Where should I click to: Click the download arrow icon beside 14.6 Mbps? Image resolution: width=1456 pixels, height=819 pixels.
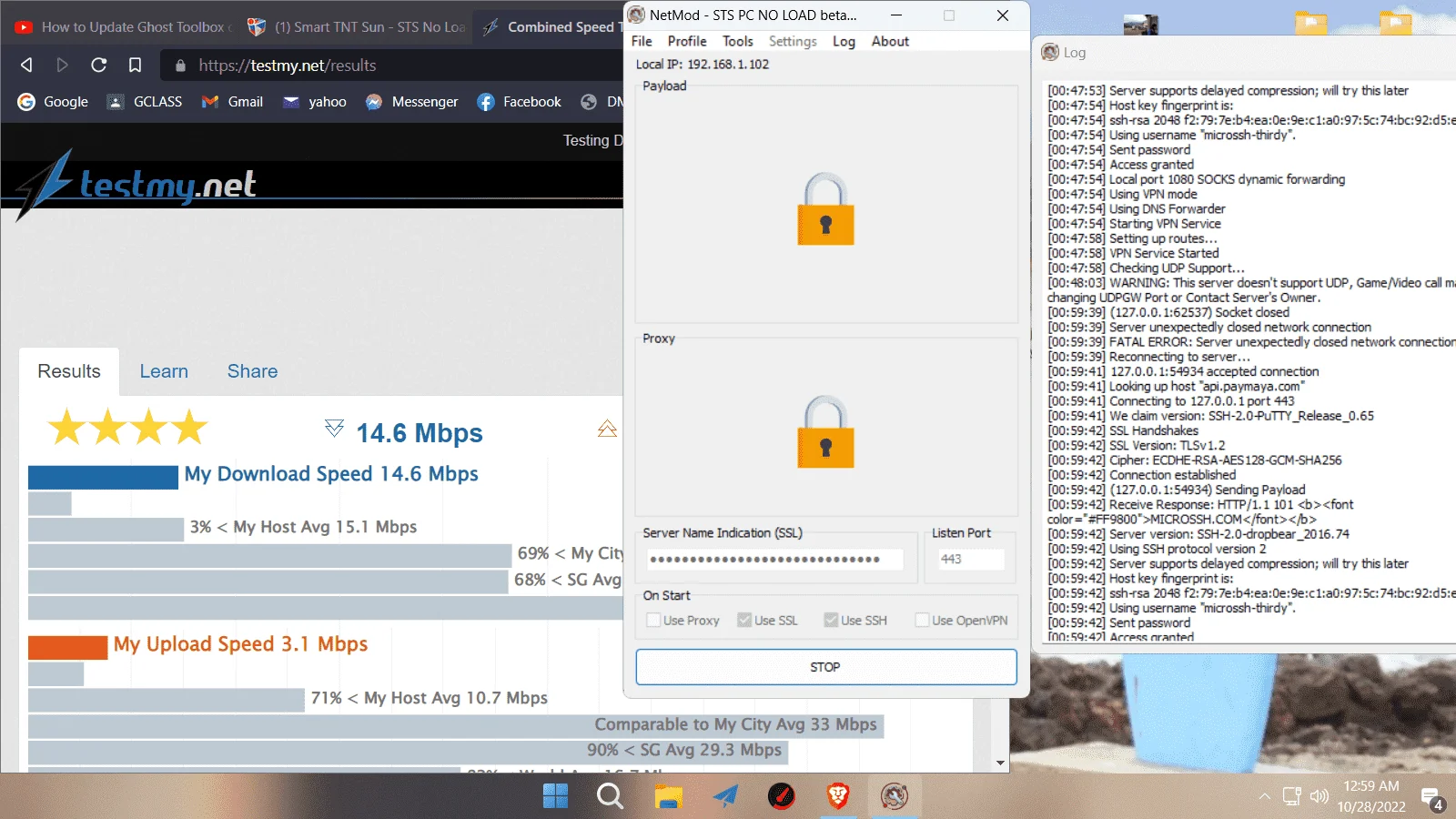(334, 428)
